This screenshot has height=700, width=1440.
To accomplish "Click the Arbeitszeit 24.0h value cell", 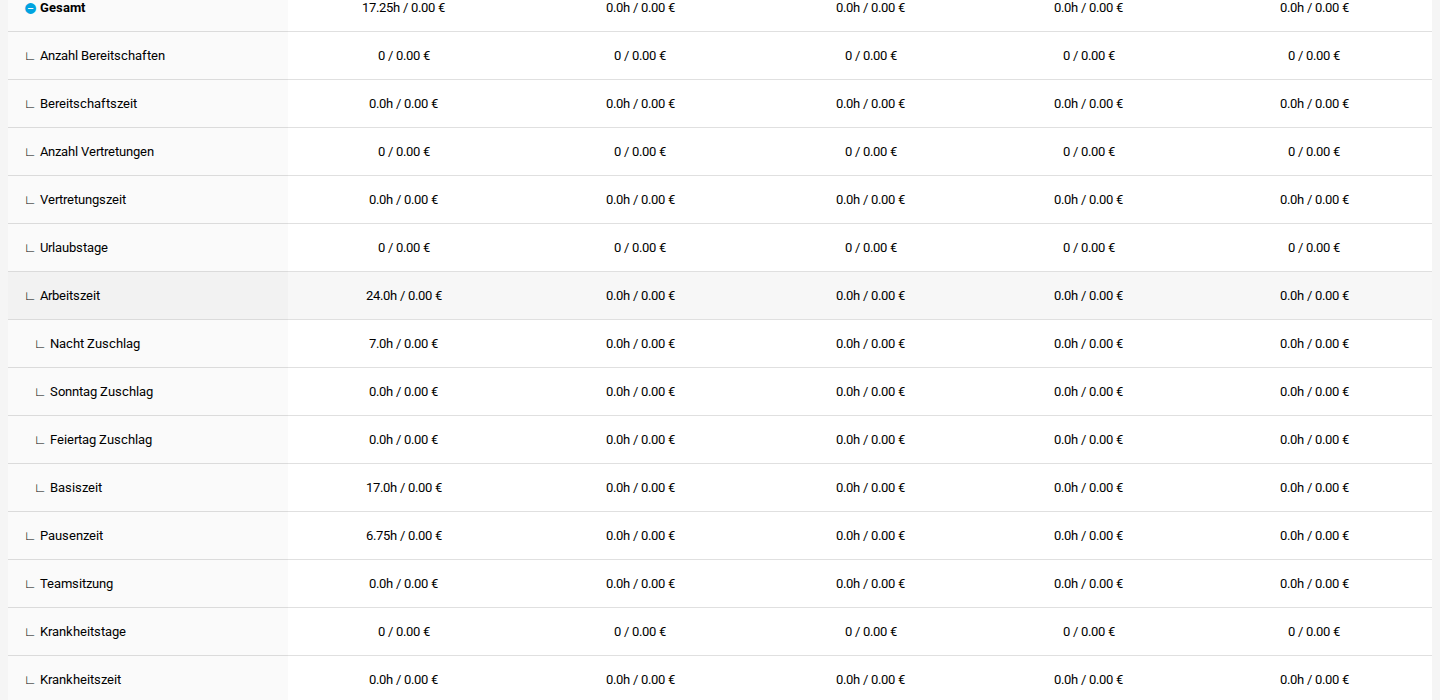I will coord(404,296).
